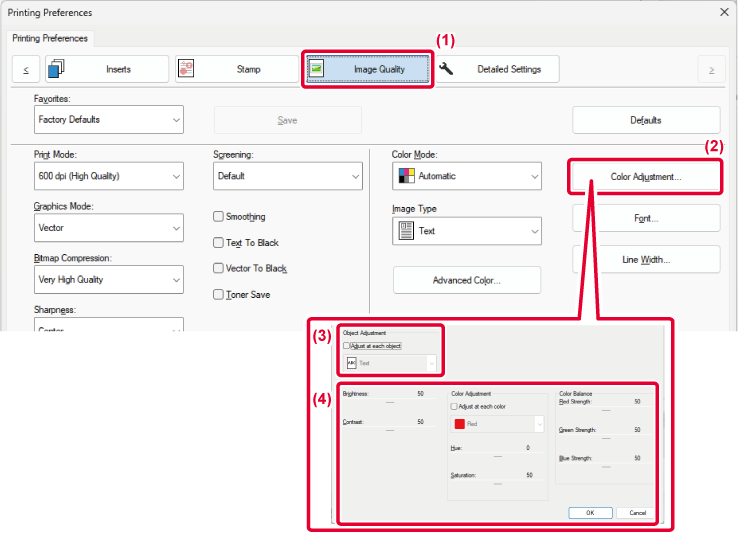Click the Detailed Settings wrench icon
Screen dimensions: 738x536
[x=447, y=69]
